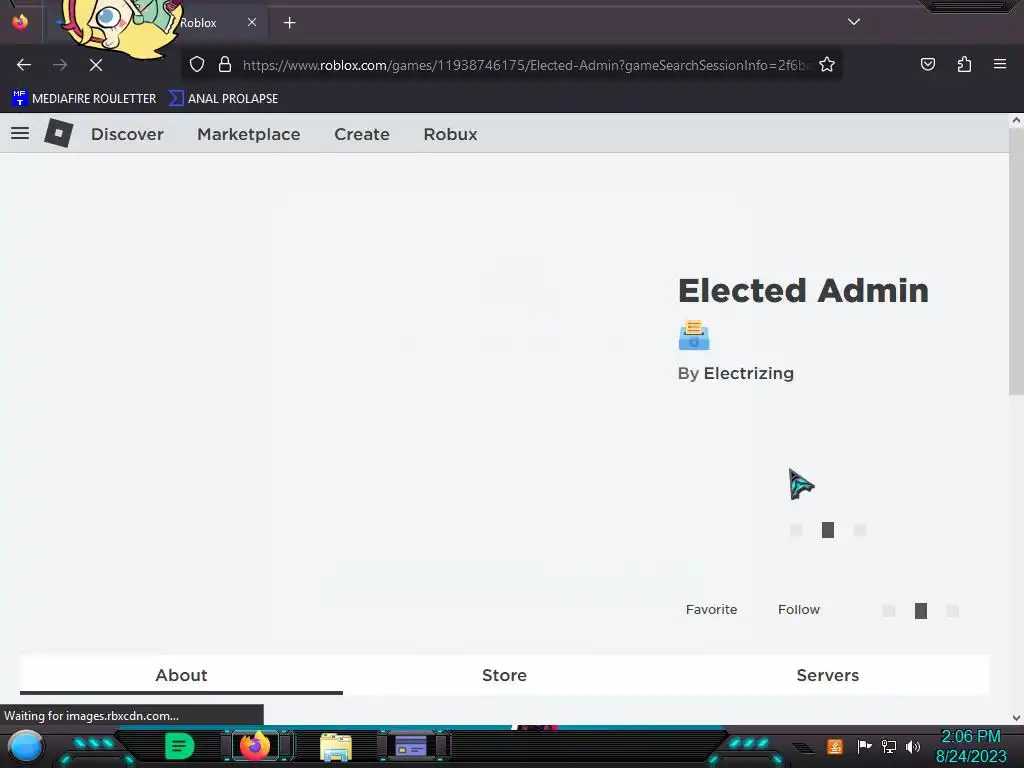1024x768 pixels.
Task: Open network status tray icon
Action: point(889,746)
